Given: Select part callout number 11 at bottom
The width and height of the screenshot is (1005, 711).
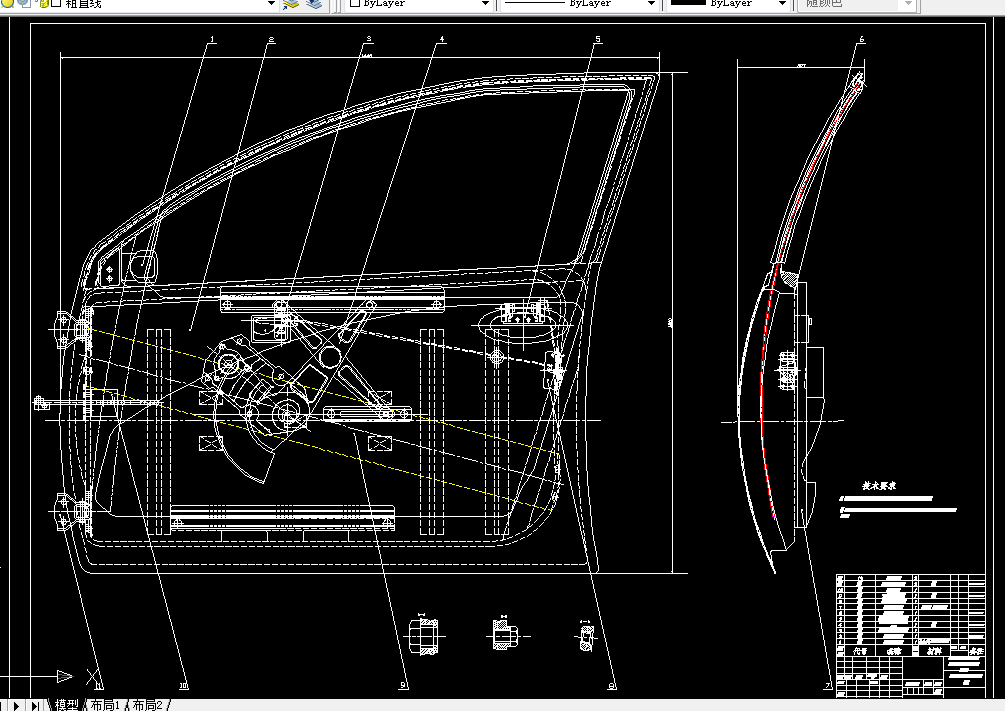Looking at the screenshot, I should (99, 685).
